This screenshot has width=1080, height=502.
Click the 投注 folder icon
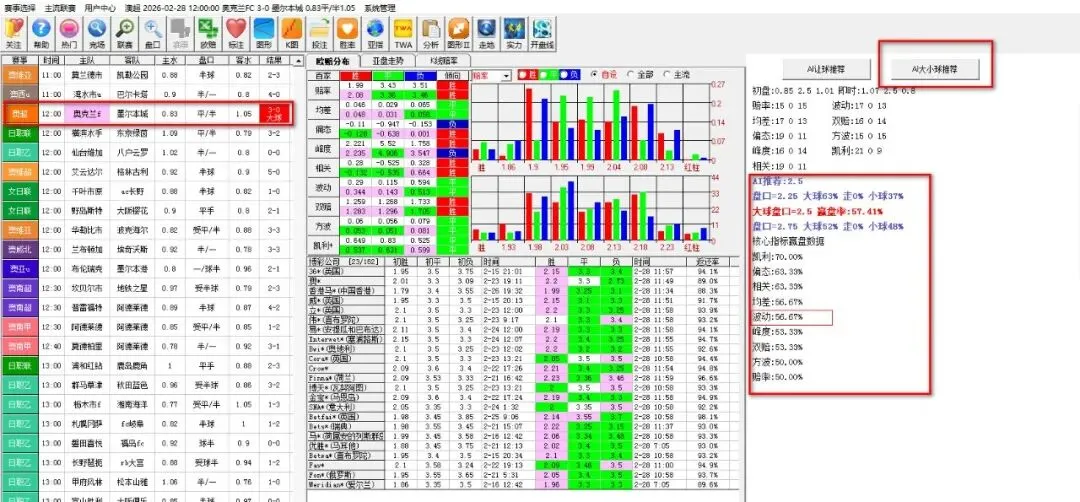coord(320,33)
